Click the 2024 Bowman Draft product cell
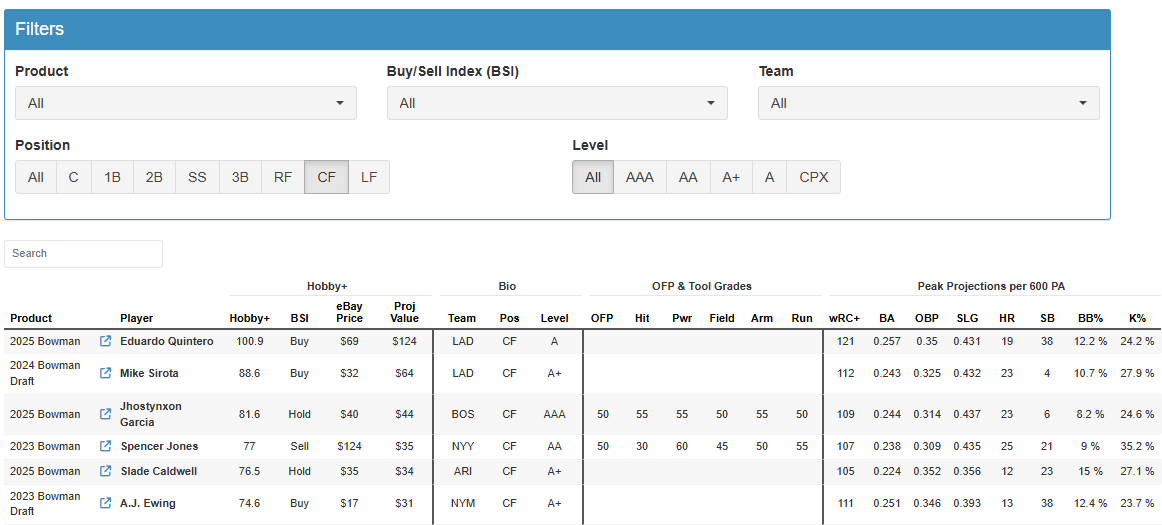 coord(44,373)
